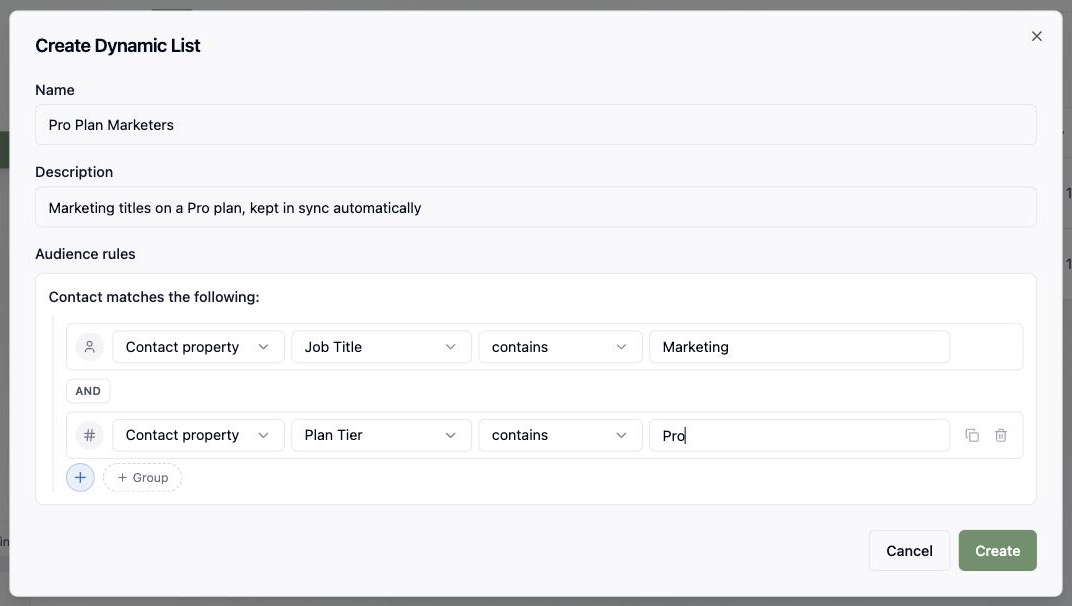Screen dimensions: 1072x606
Task: Open Contact property dropdown in Job Title rule
Action: pyautogui.click(x=198, y=347)
